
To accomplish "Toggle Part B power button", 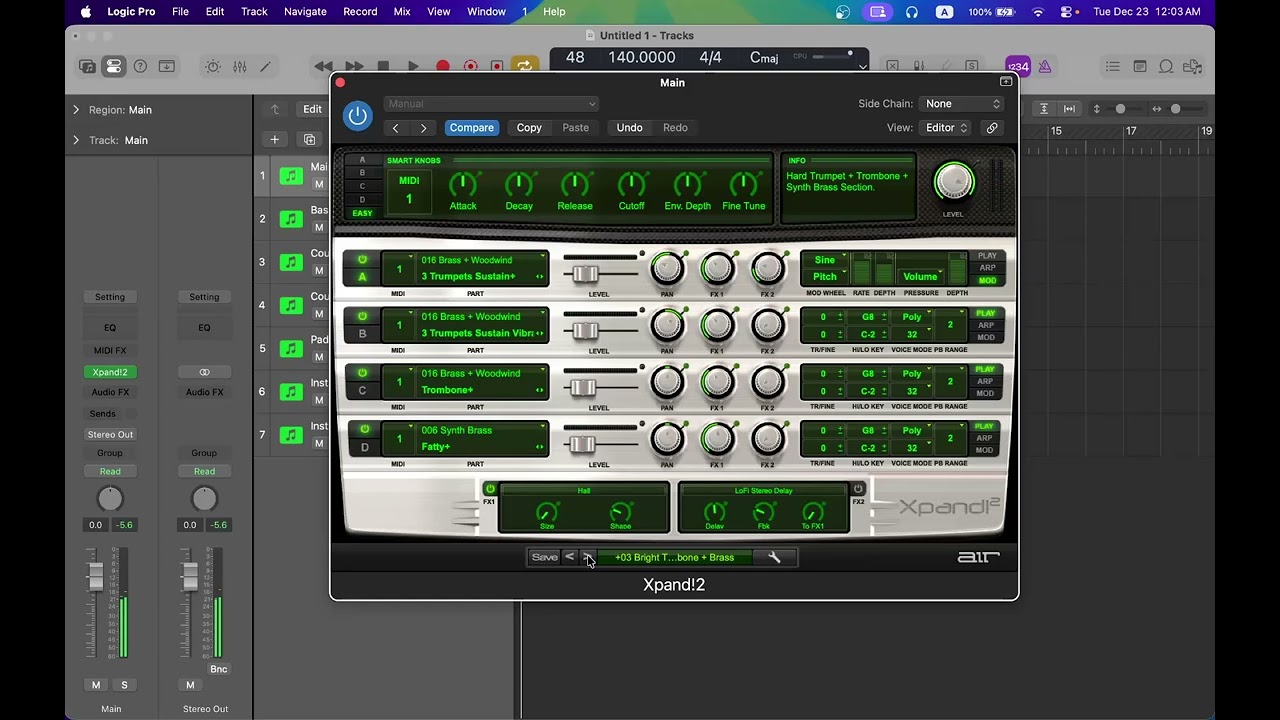I will [362, 316].
